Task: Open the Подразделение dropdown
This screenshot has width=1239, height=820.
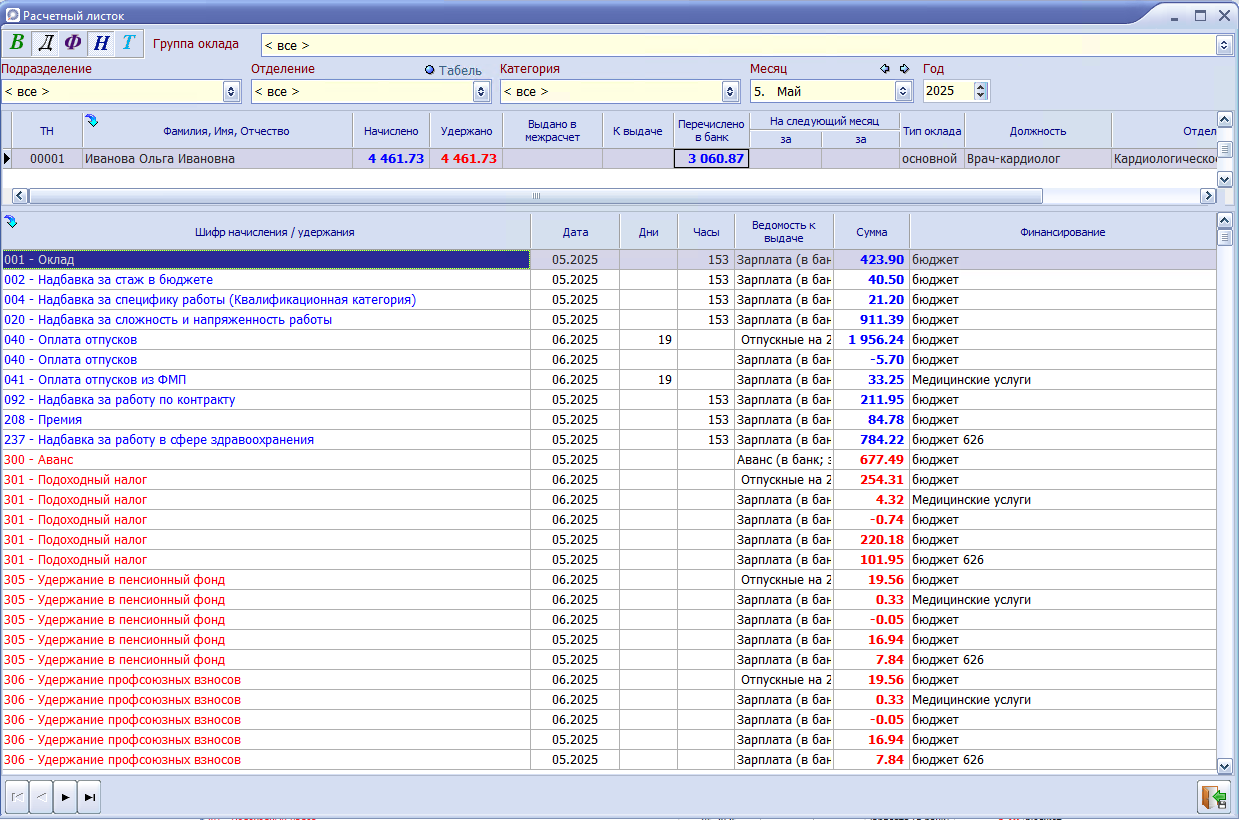Action: (231, 91)
